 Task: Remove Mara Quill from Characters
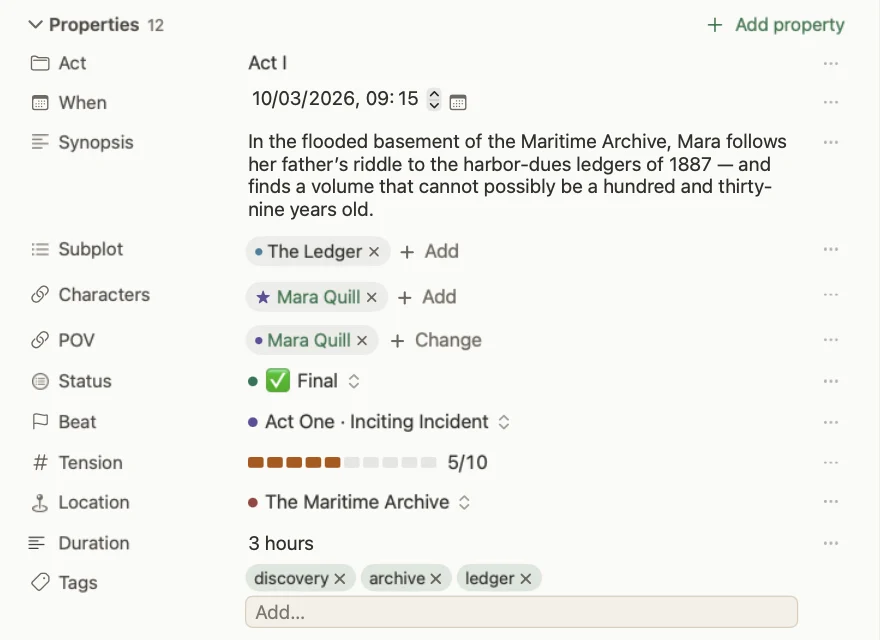(372, 297)
